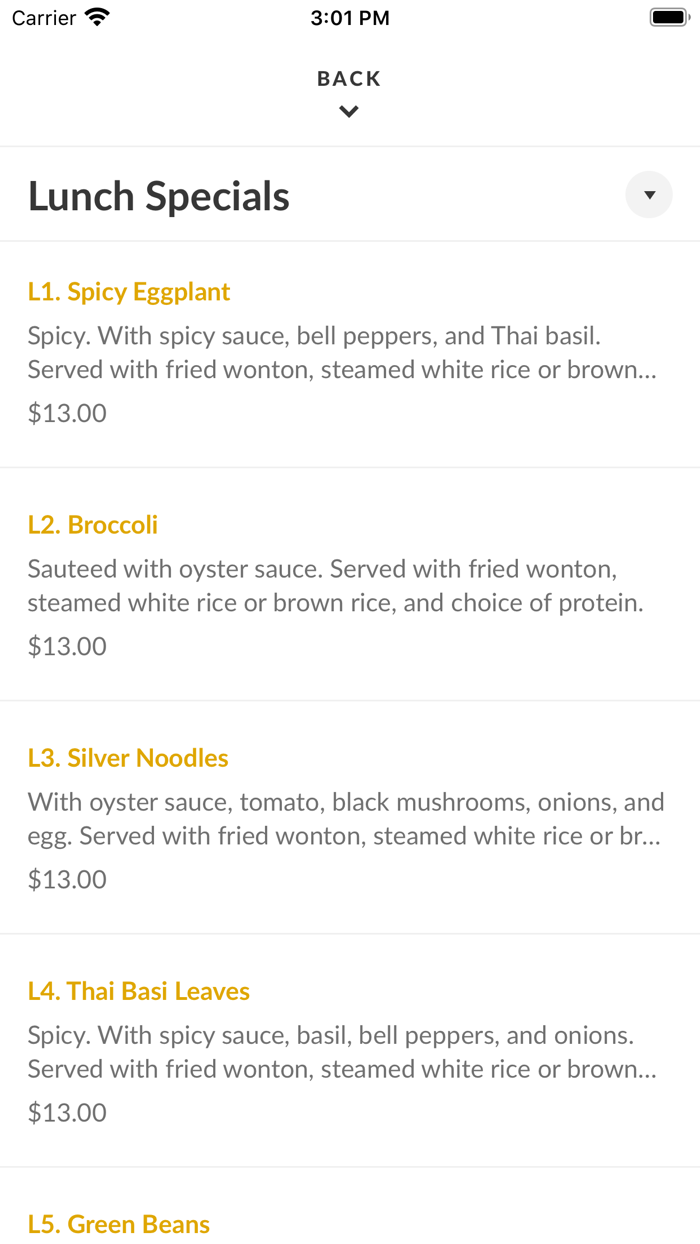The image size is (700, 1244).
Task: Collapse the Lunch Specials section via circular arrow
Action: pyautogui.click(x=649, y=194)
